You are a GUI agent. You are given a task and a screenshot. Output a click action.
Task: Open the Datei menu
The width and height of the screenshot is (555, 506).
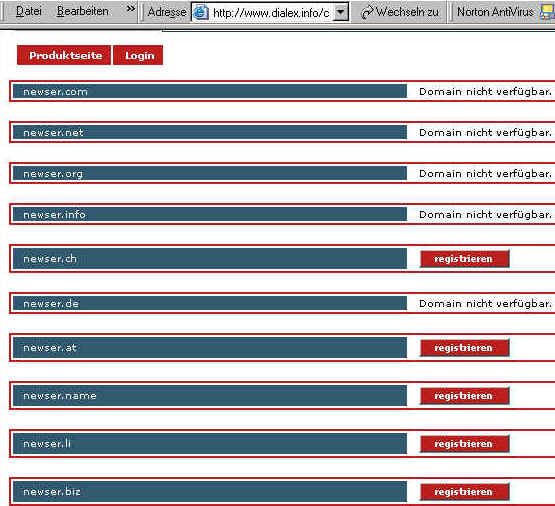29,11
